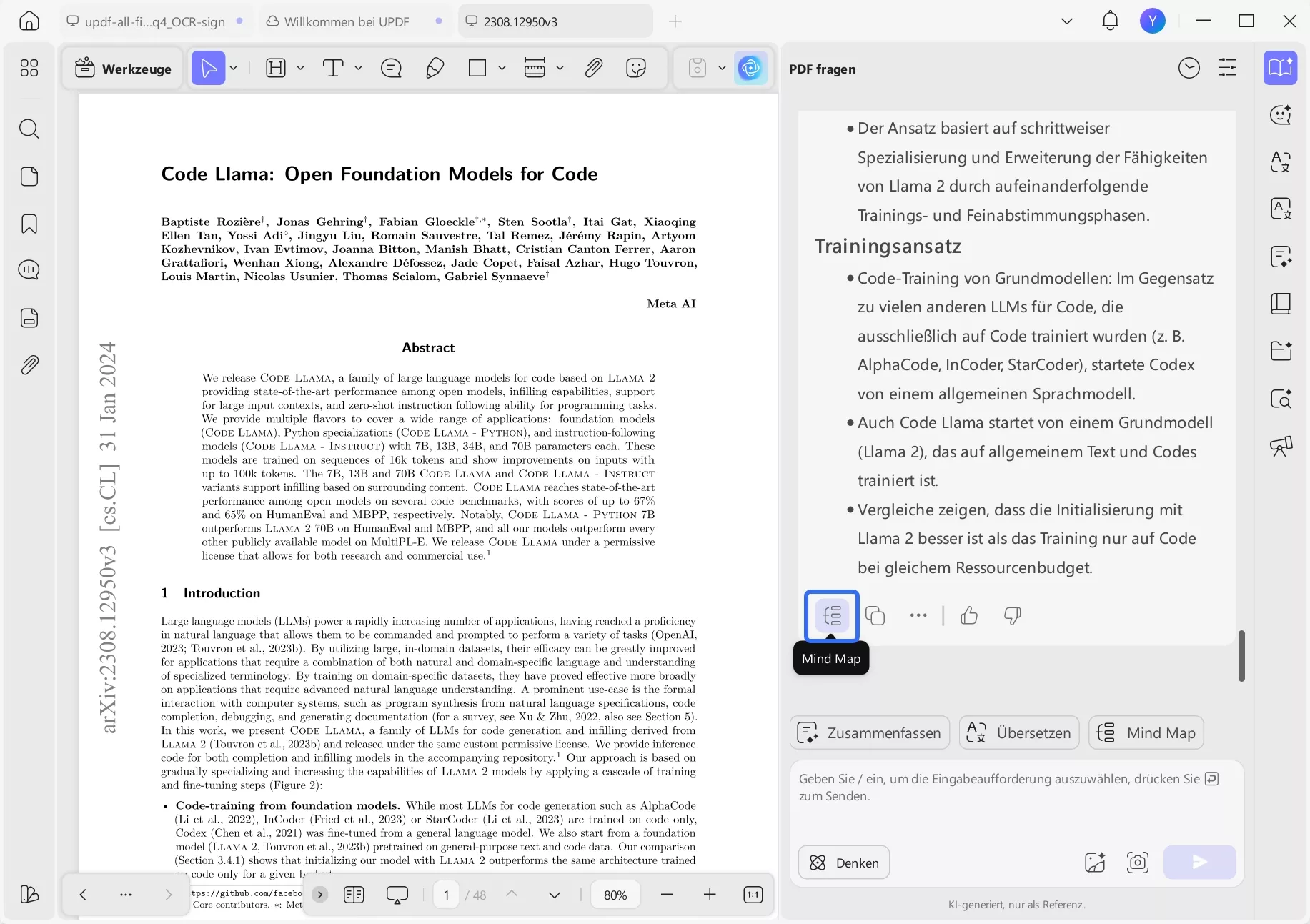The image size is (1310, 924).
Task: Open more options for the AI response
Action: (x=918, y=615)
